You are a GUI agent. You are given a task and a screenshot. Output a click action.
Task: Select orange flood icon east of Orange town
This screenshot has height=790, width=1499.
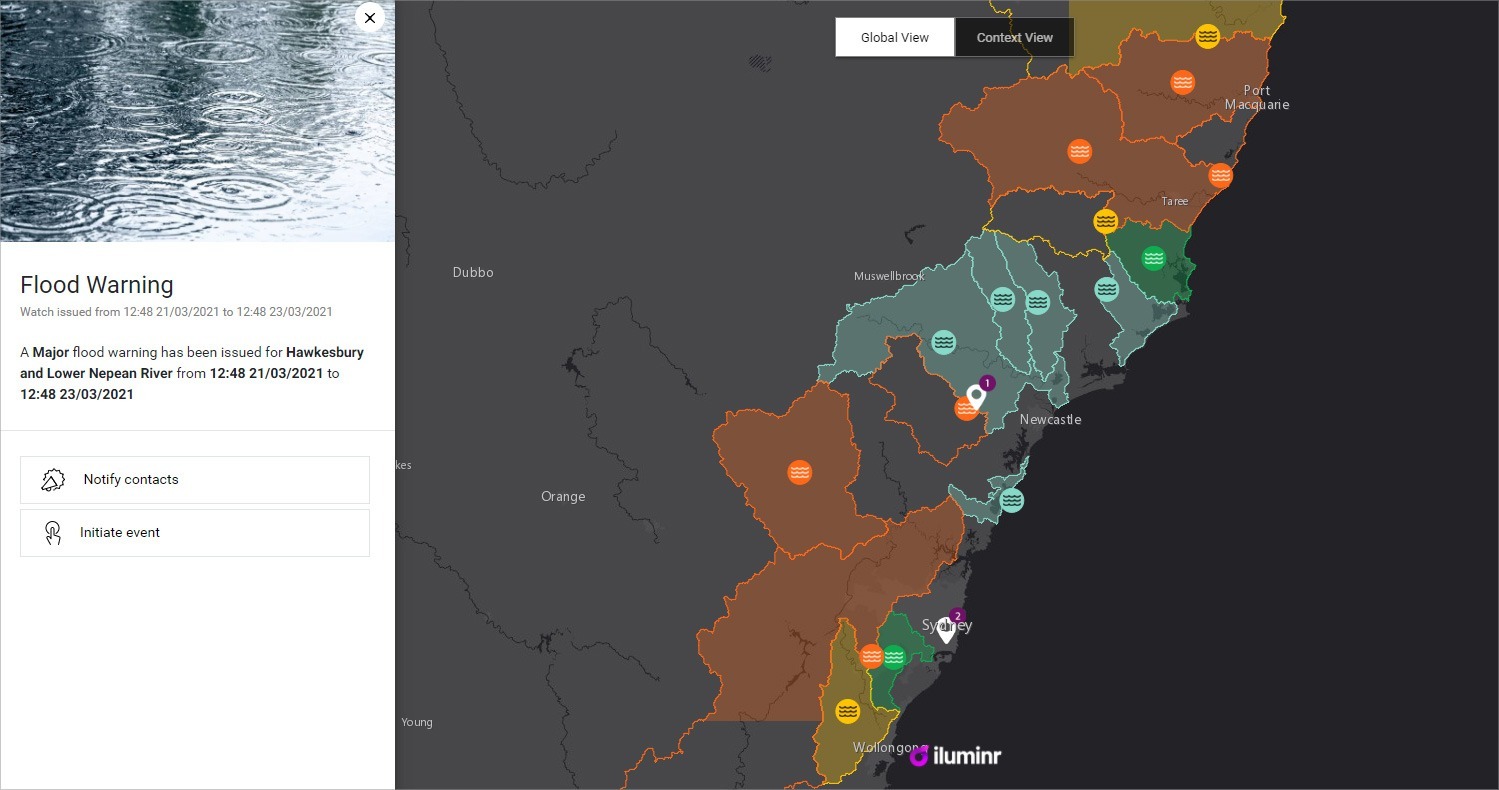(799, 472)
